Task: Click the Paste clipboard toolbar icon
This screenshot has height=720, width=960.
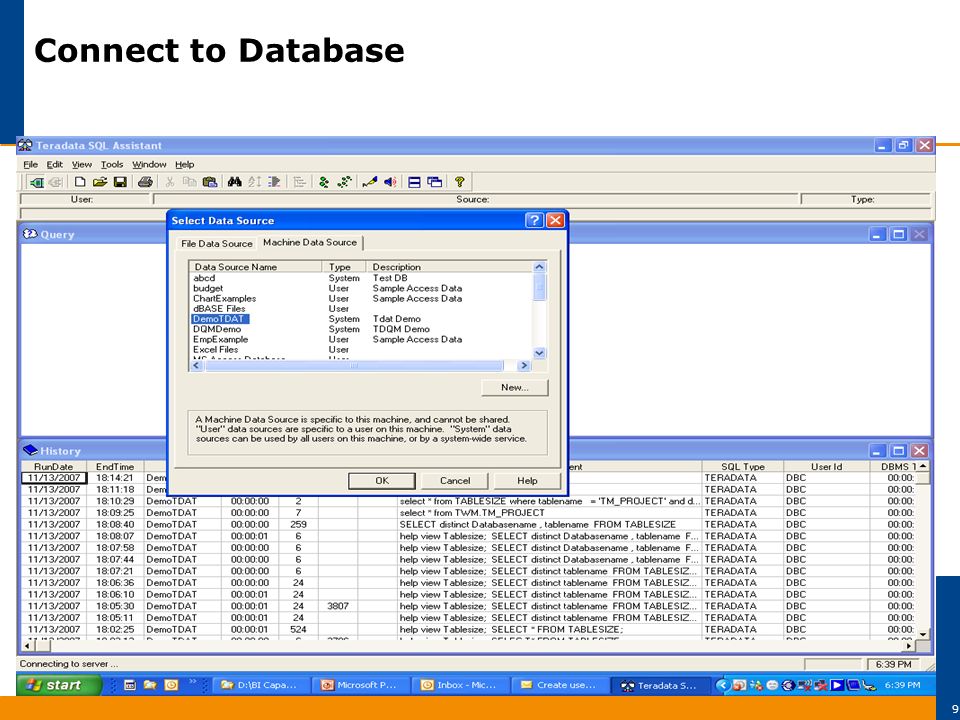Action: (x=209, y=182)
